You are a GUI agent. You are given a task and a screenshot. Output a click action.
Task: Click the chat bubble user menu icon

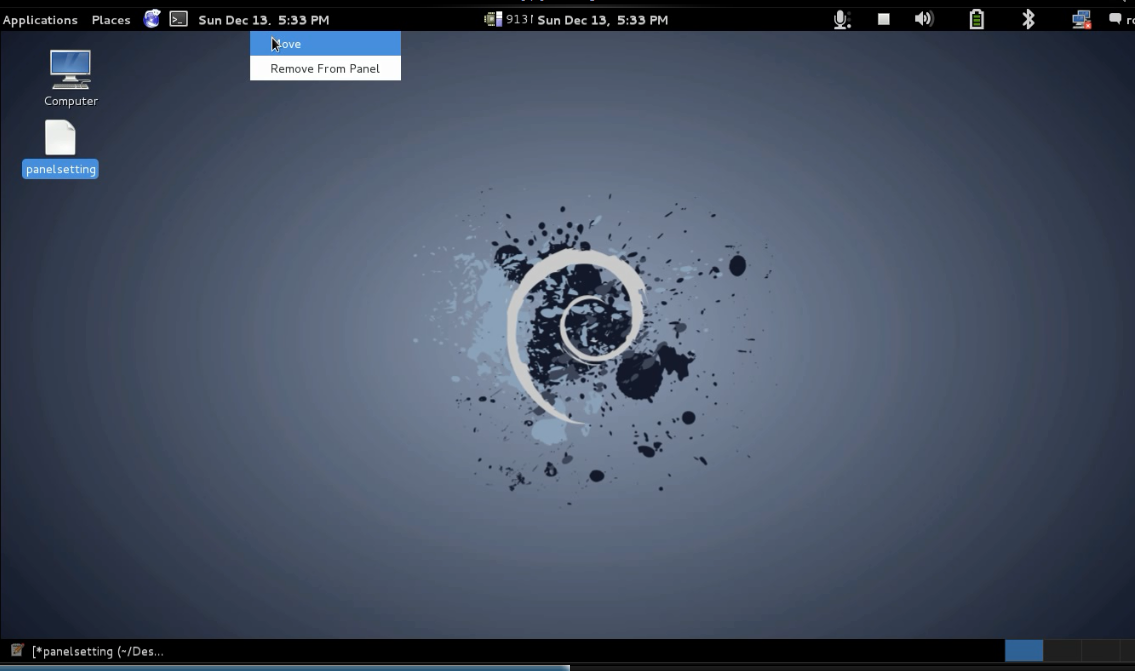(x=1115, y=19)
